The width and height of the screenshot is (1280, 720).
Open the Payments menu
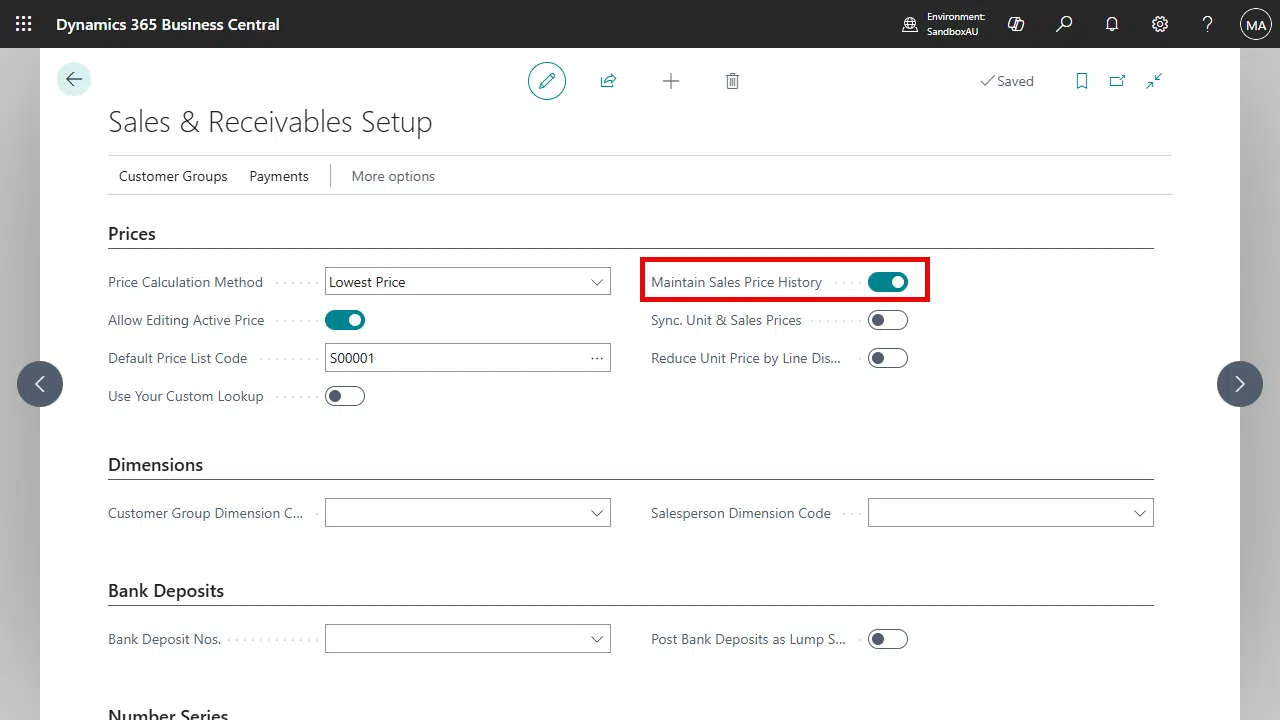[x=279, y=176]
